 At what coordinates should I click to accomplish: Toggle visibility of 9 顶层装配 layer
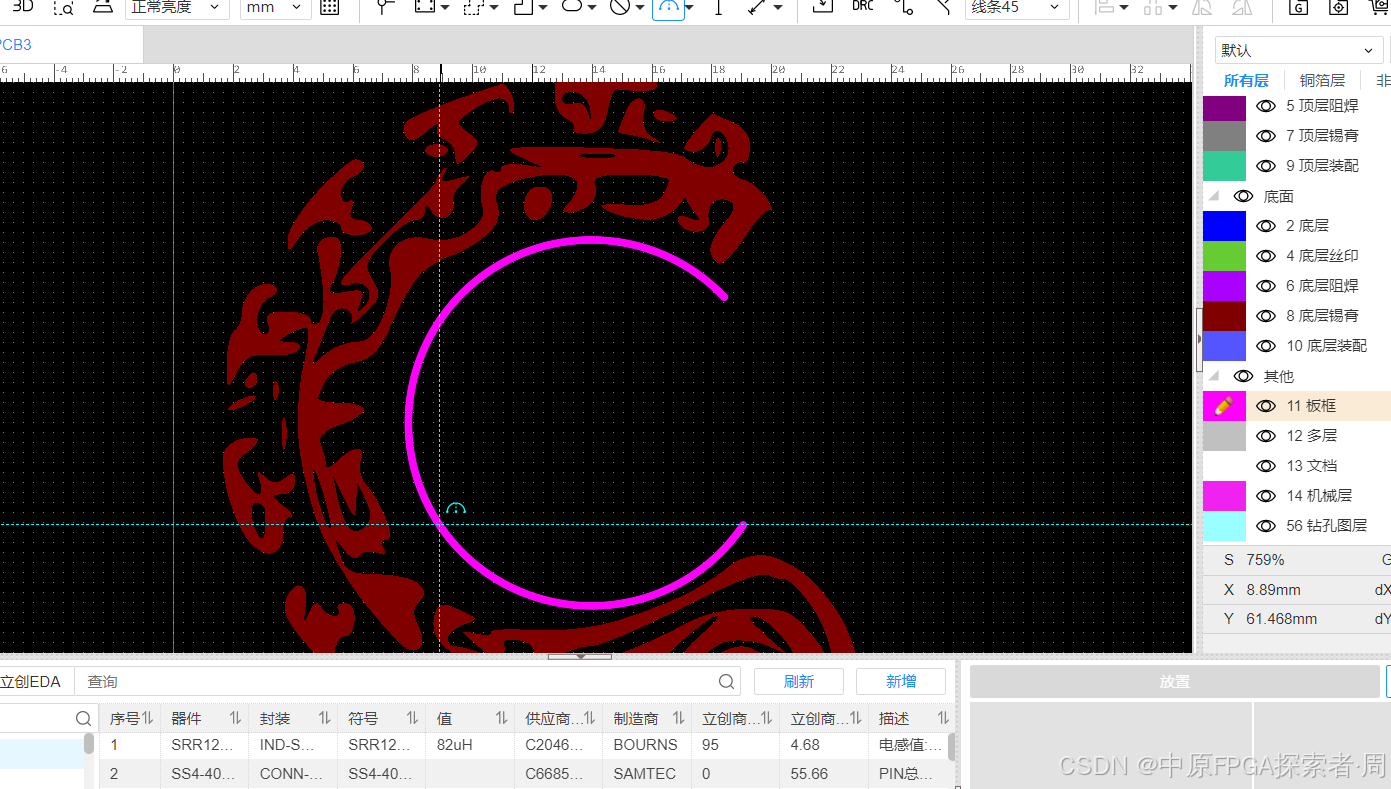1266,166
